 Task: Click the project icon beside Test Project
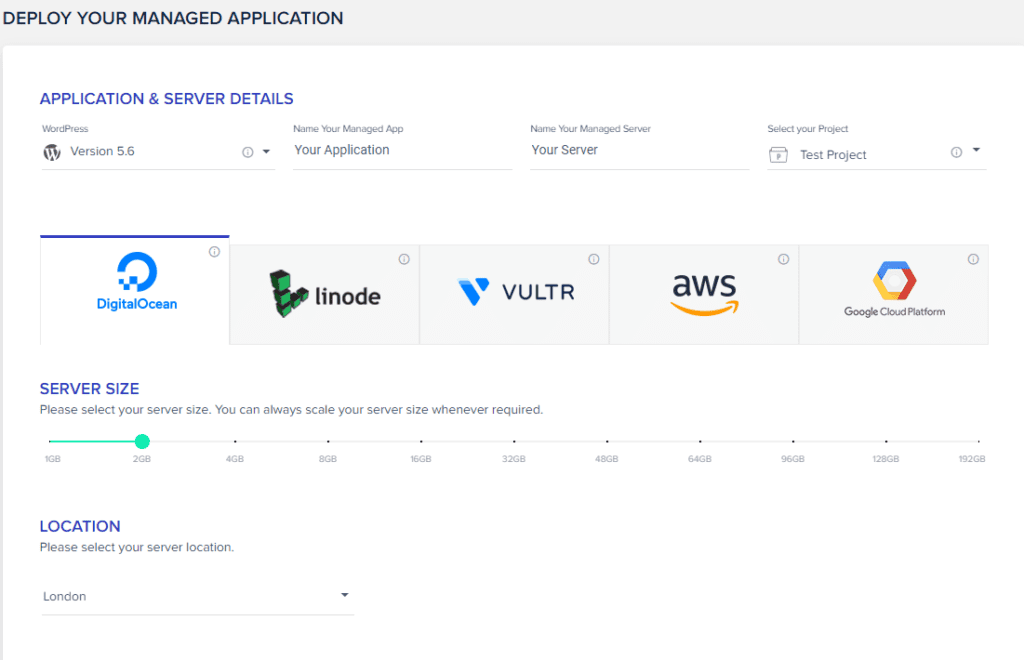point(778,155)
